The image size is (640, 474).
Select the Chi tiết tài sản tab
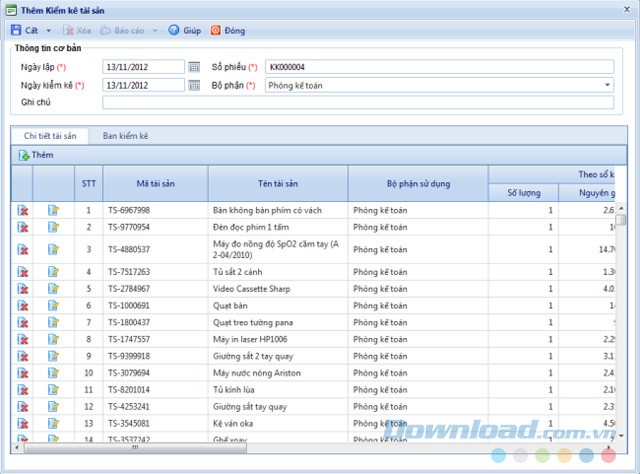[49, 135]
